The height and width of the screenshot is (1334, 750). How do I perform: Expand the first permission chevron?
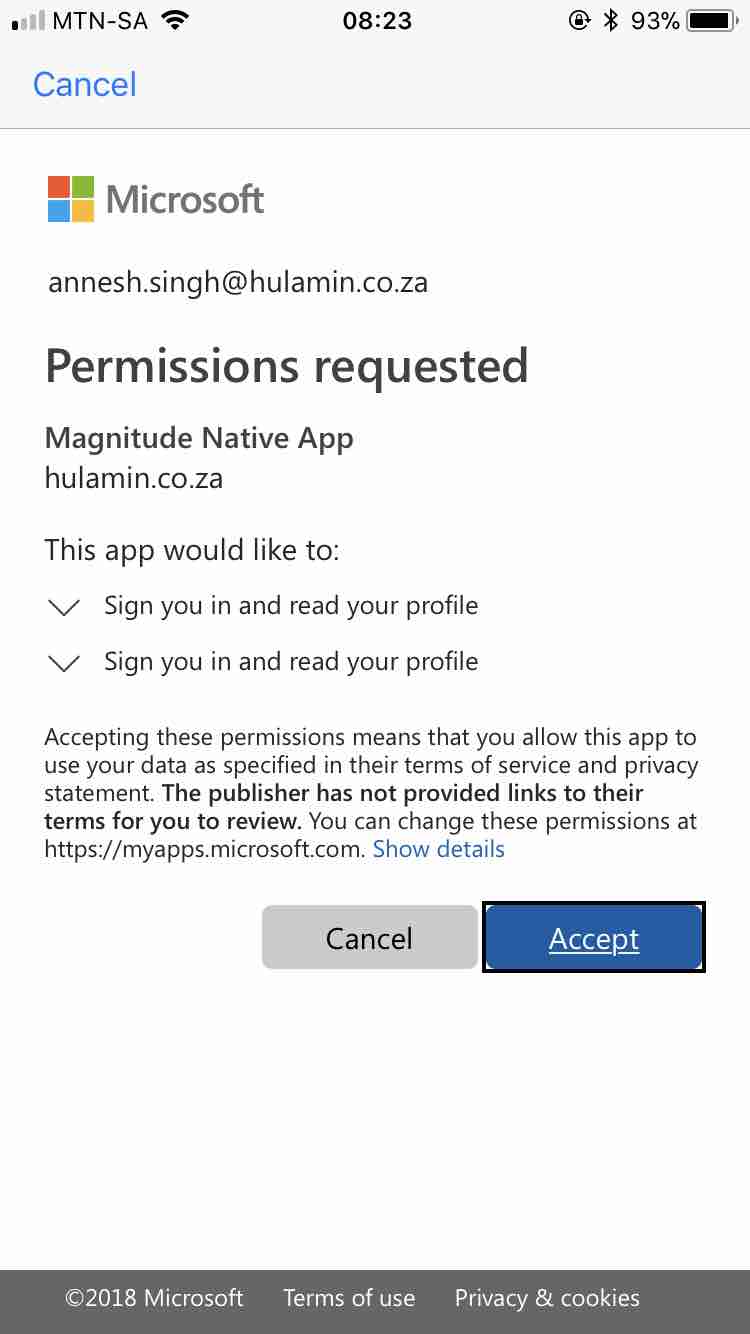(64, 607)
